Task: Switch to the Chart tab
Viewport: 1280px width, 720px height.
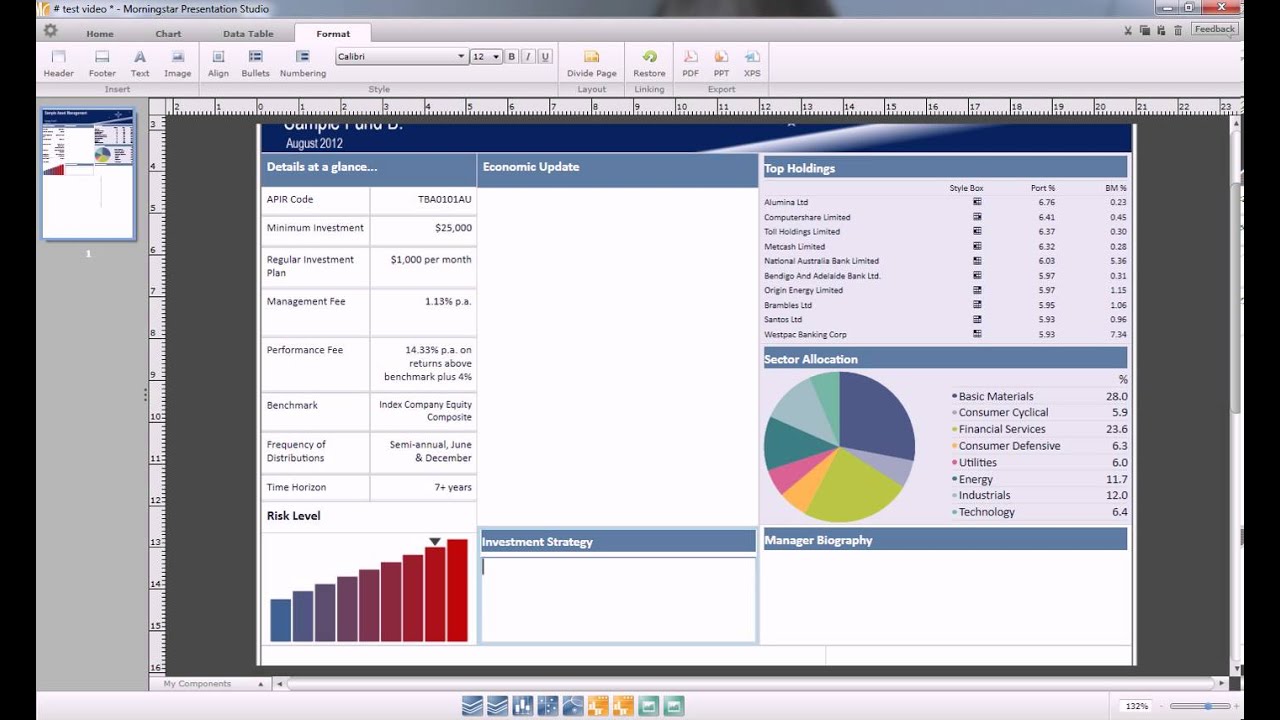Action: tap(168, 34)
